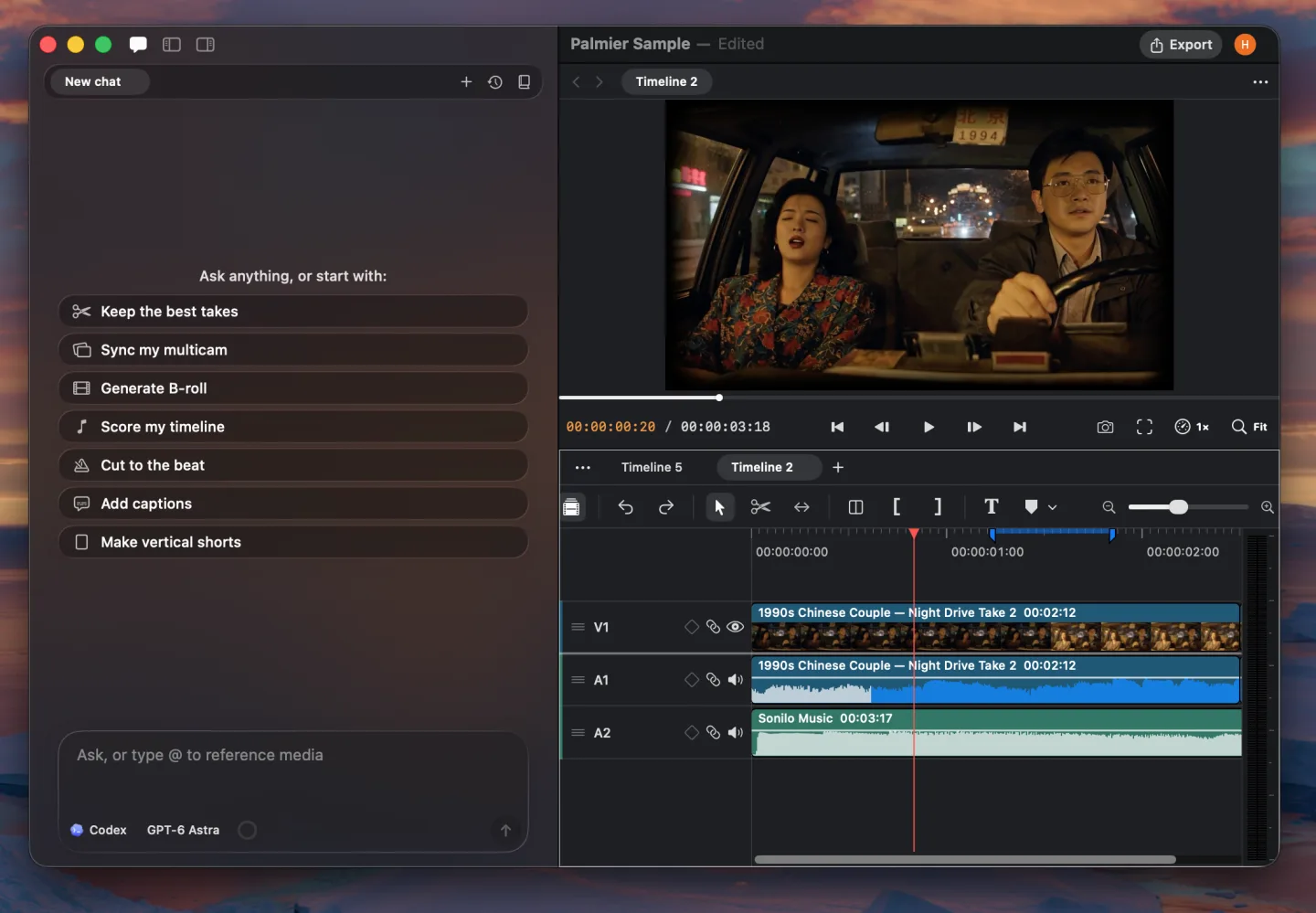Image resolution: width=1316 pixels, height=913 pixels.
Task: Open chat history clock icon
Action: (x=495, y=82)
